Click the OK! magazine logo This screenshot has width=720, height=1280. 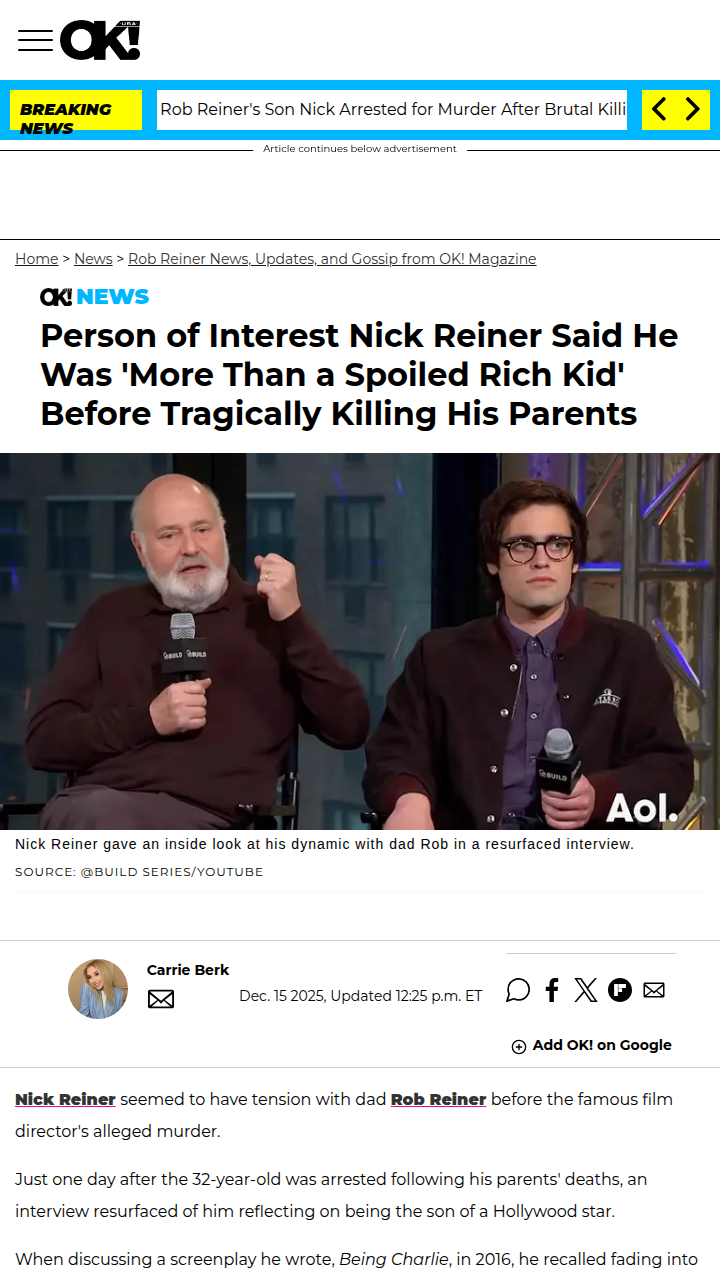(100, 40)
